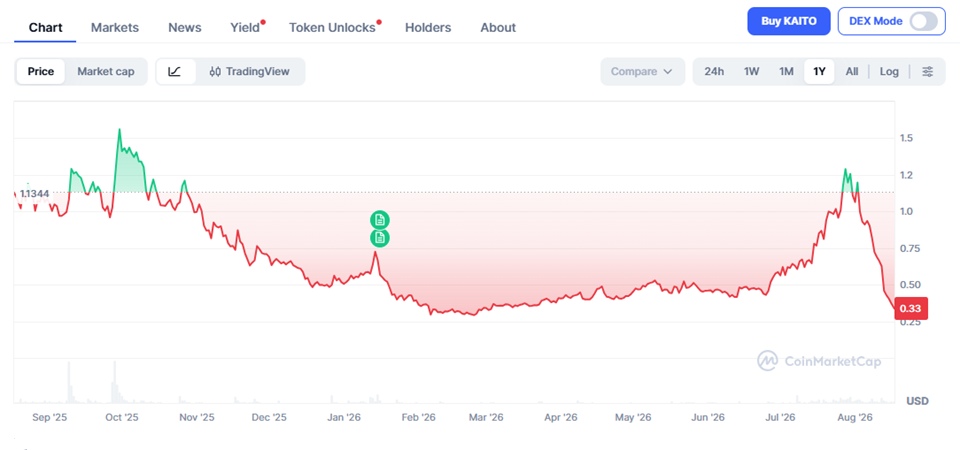Click the Mar '26 axis label
The height and width of the screenshot is (450, 960).
coord(486,418)
